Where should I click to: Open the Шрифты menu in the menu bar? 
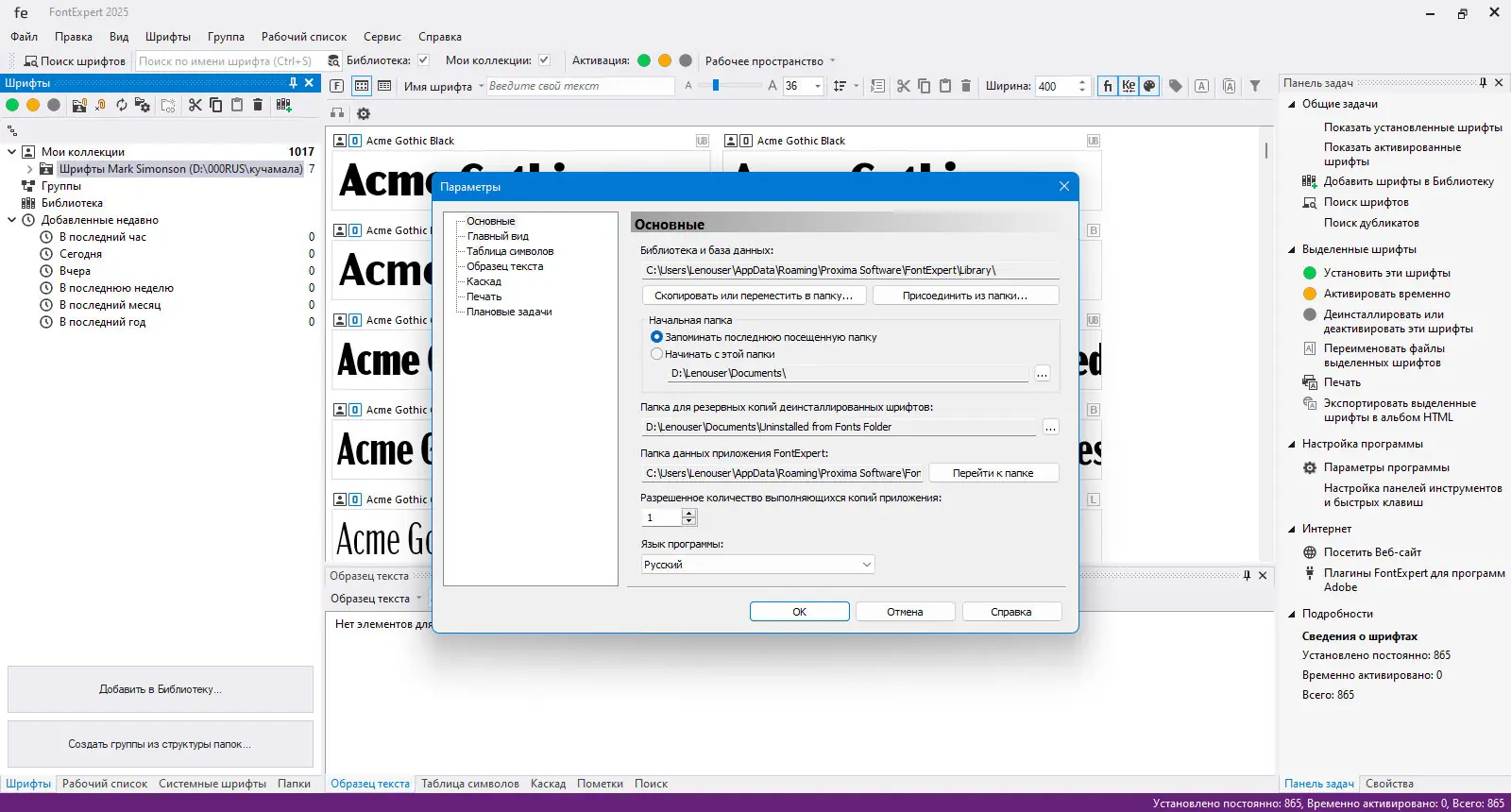point(168,37)
